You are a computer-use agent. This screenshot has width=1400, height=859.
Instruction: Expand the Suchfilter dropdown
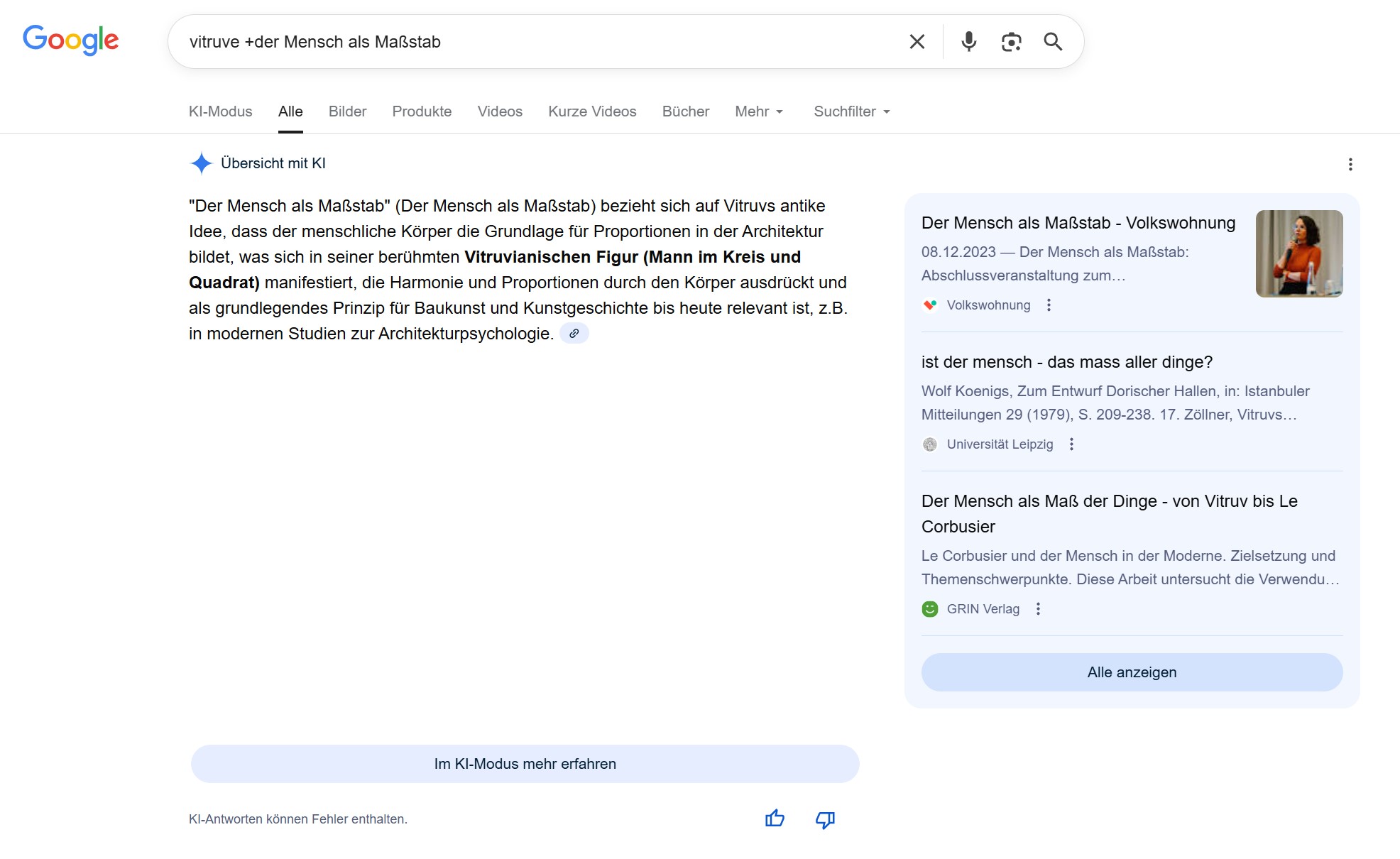851,111
